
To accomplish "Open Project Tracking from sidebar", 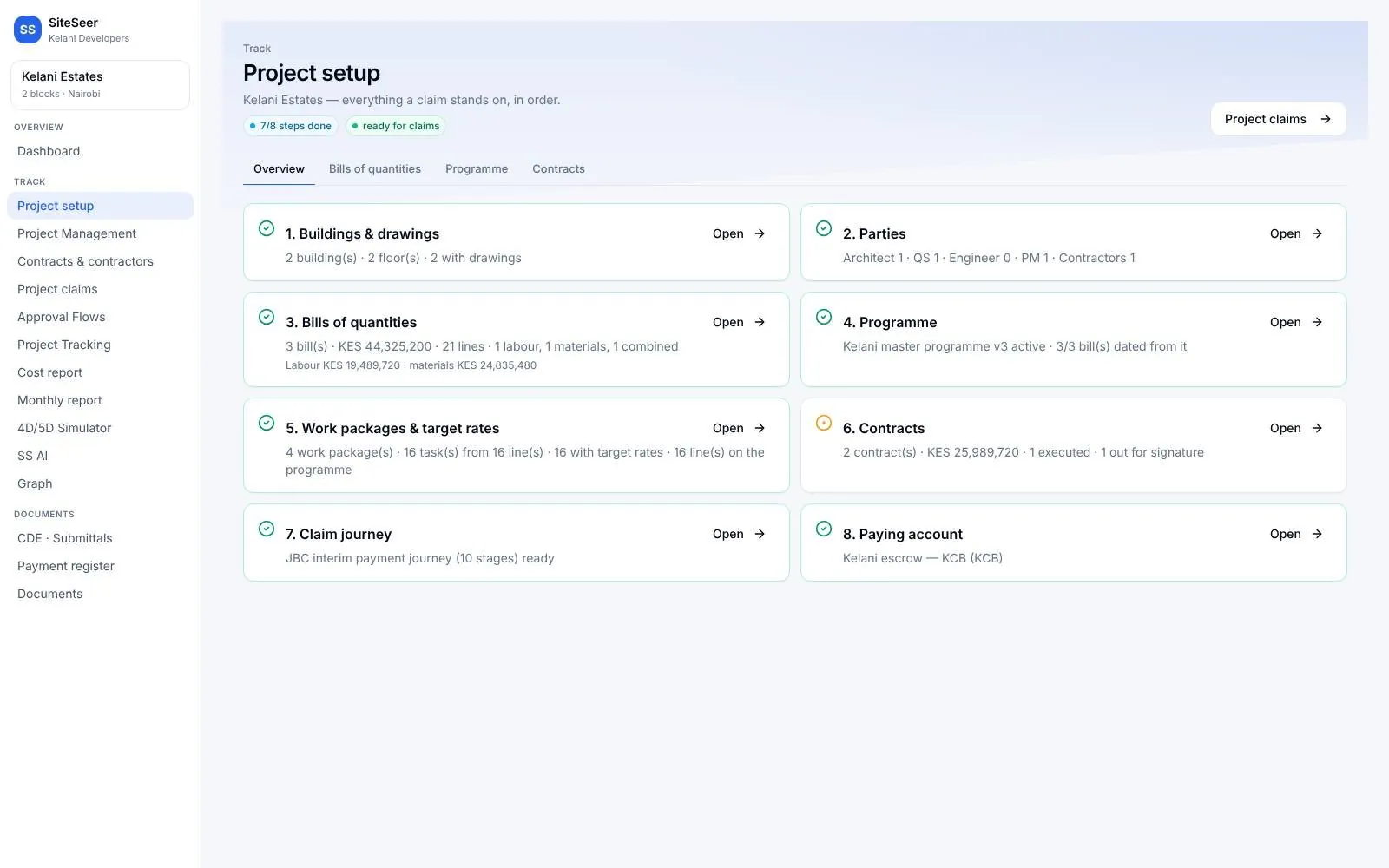I will click(100, 345).
